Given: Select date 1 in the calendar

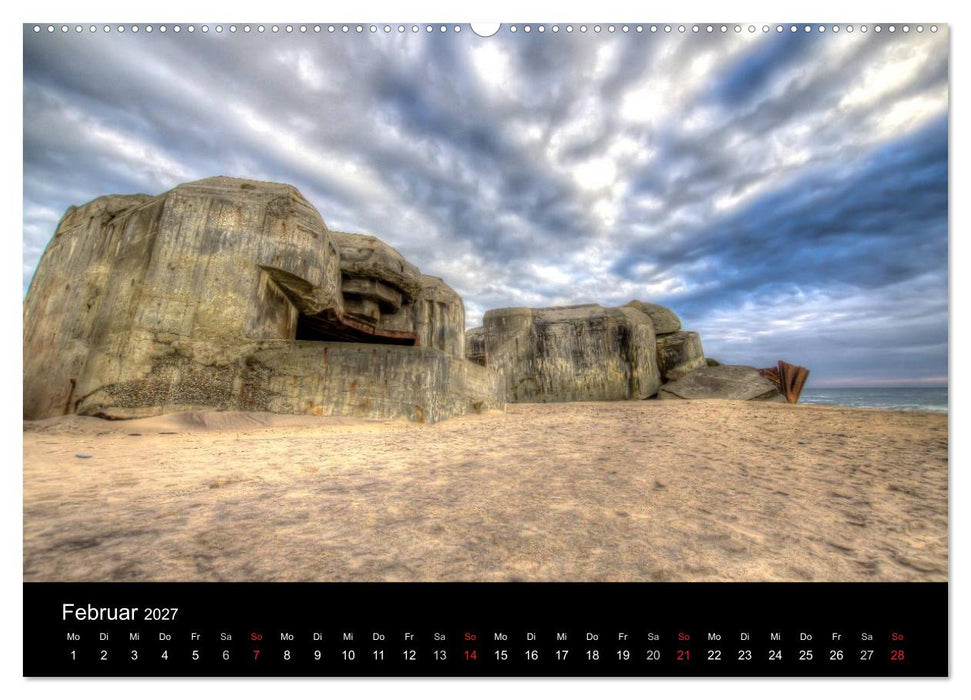Looking at the screenshot, I should point(73,655).
